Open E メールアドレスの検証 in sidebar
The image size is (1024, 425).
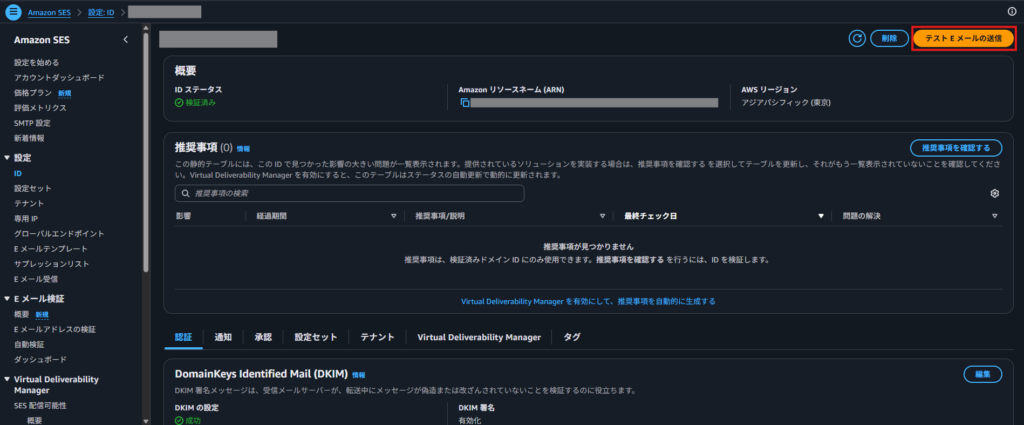(55, 330)
